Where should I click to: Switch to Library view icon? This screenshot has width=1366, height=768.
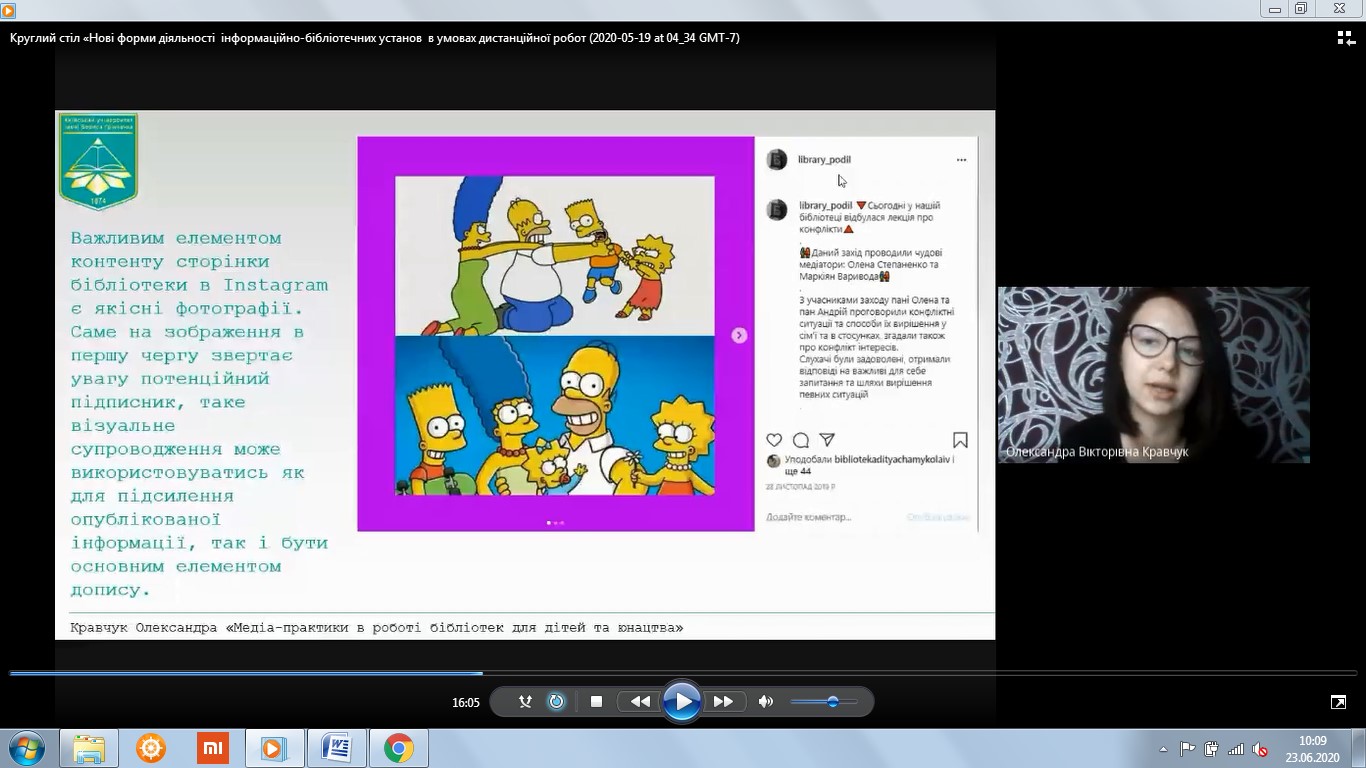pyautogui.click(x=1346, y=38)
